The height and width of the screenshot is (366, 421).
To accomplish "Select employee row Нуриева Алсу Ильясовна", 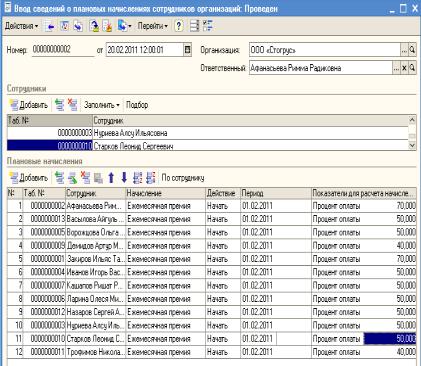I will point(208,133).
